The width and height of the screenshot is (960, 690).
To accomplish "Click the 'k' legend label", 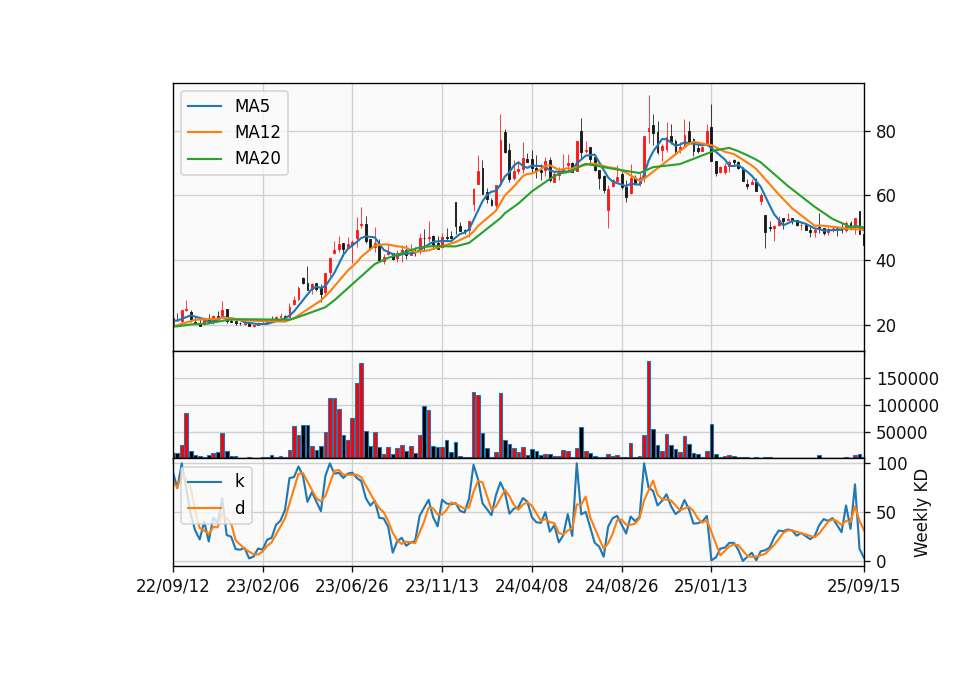I will [239, 481].
